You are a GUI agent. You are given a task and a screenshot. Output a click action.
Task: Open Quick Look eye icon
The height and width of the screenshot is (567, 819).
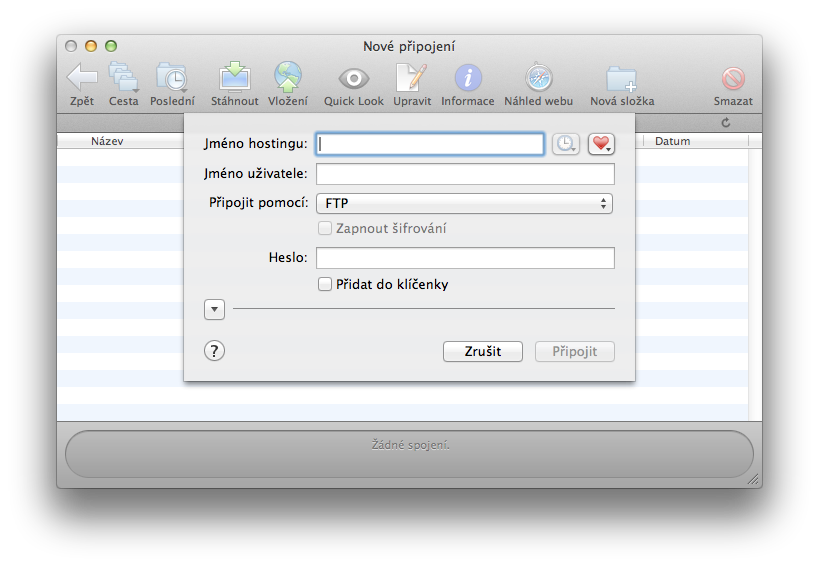pyautogui.click(x=353, y=79)
